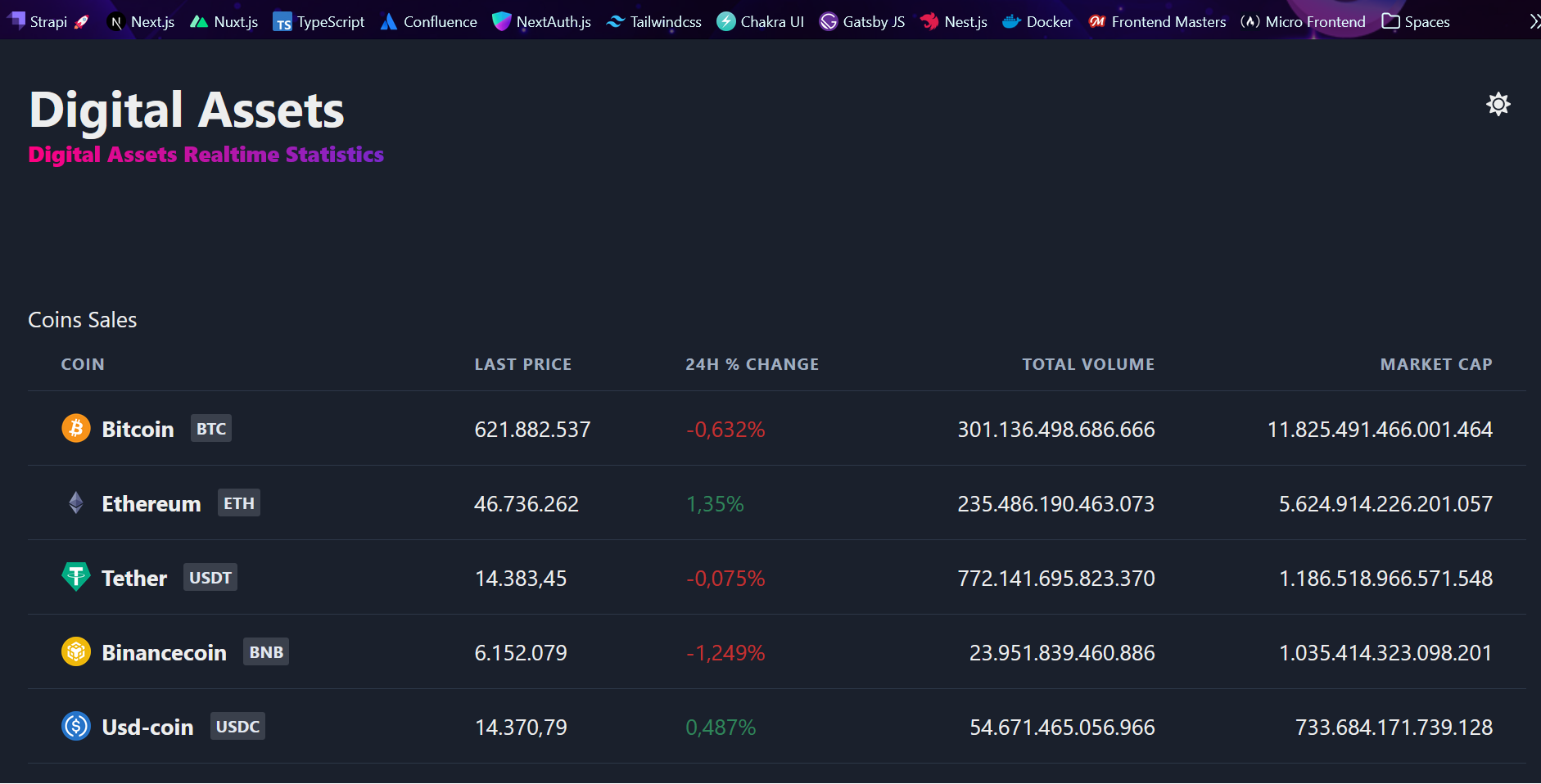Click the Usd-coin logo icon
Screen dimensions: 1541x784
[x=76, y=726]
